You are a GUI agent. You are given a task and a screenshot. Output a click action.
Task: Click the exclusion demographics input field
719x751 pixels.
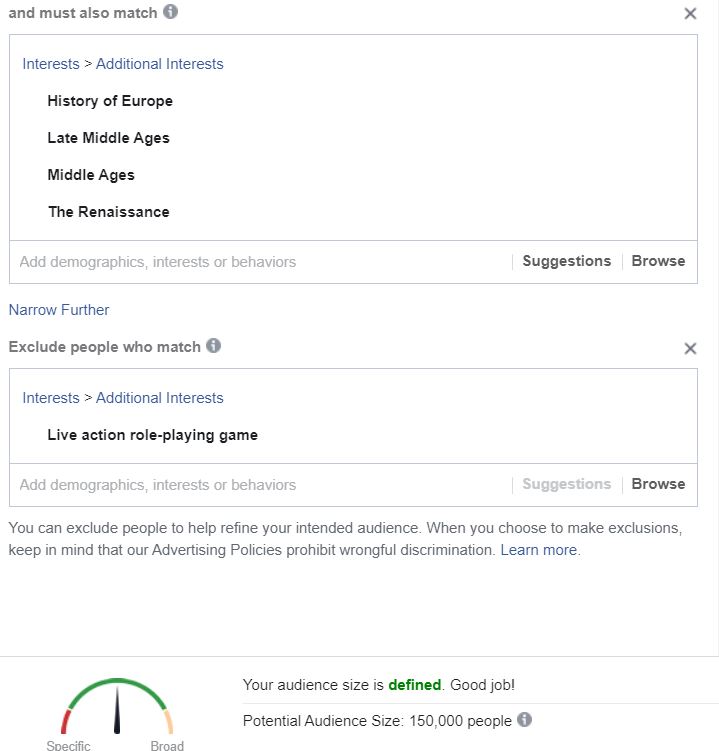point(261,485)
